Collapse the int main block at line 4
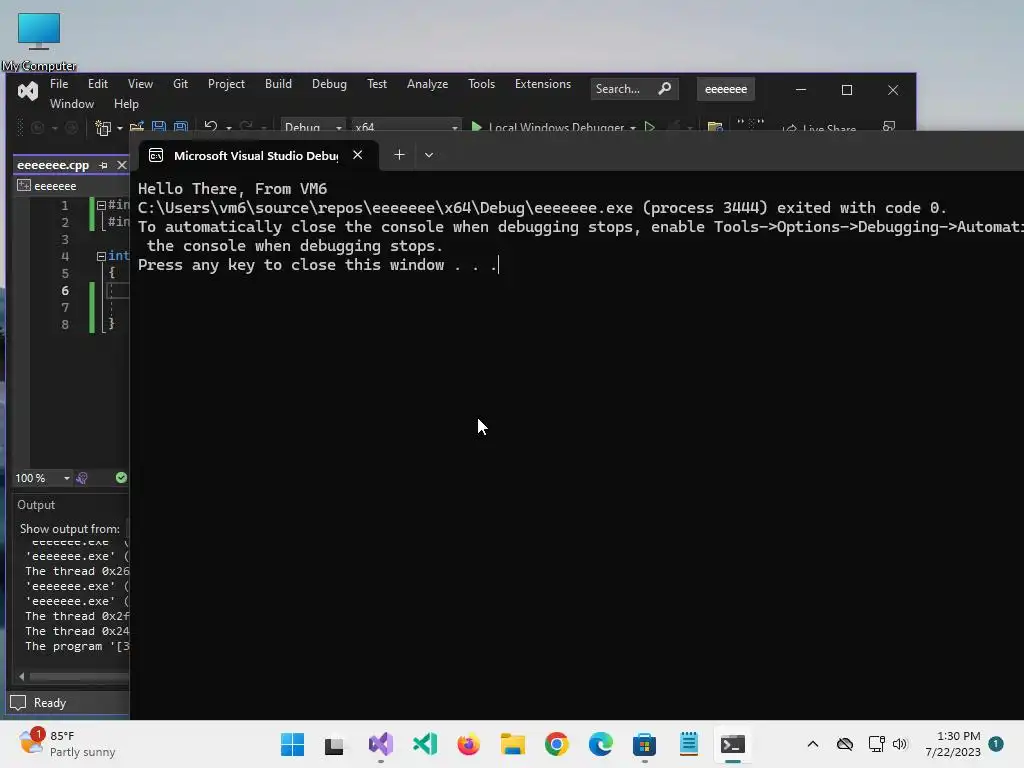Screen dimensions: 1024x768 tap(101, 257)
